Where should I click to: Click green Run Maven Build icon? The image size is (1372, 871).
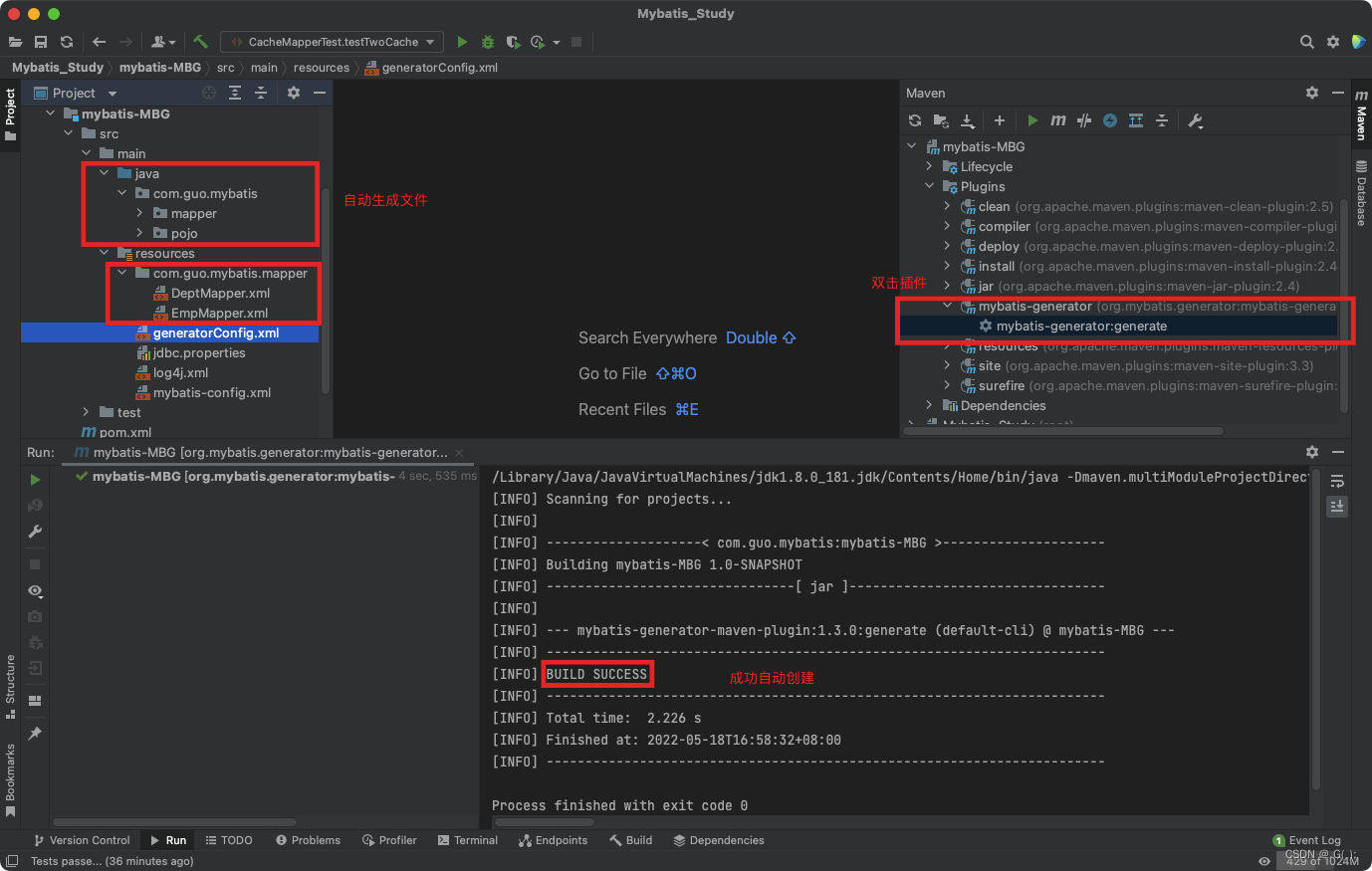(1032, 120)
